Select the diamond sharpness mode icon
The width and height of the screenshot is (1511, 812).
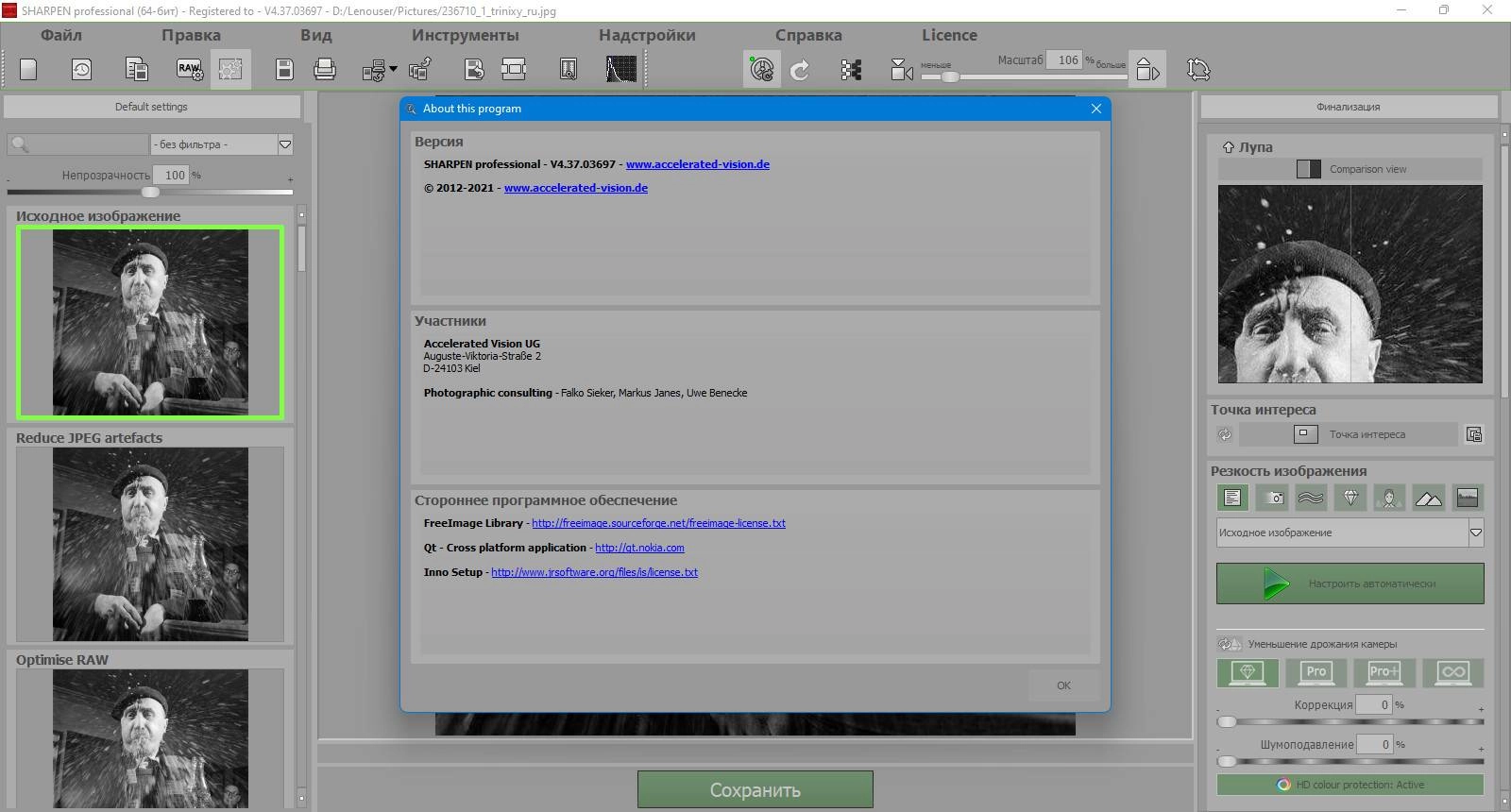(x=1350, y=498)
